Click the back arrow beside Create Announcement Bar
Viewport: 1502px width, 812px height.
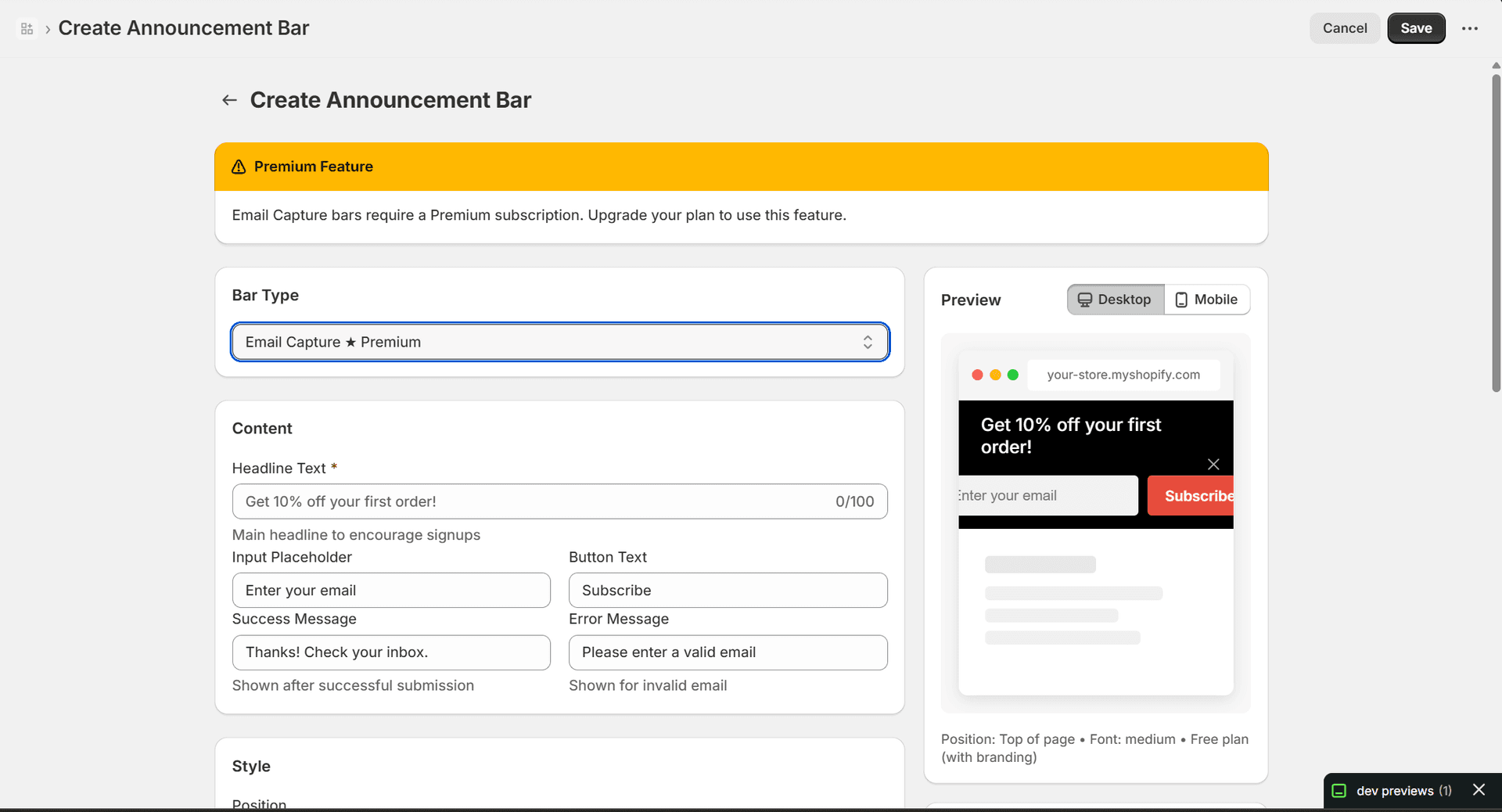pyautogui.click(x=228, y=100)
